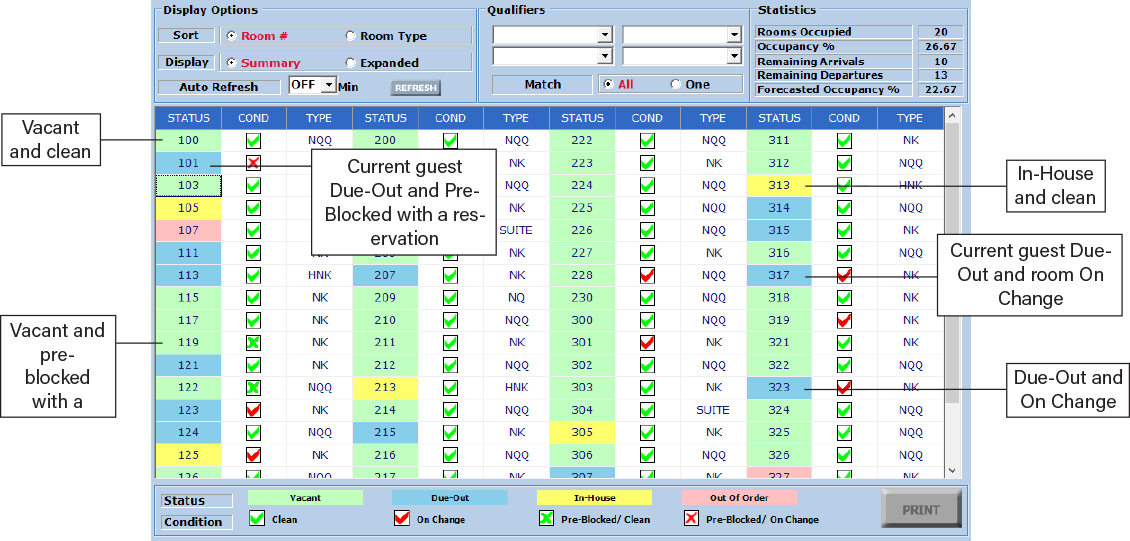Click the On Change legend check icon
Image resolution: width=1130 pixels, height=541 pixels.
click(402, 519)
